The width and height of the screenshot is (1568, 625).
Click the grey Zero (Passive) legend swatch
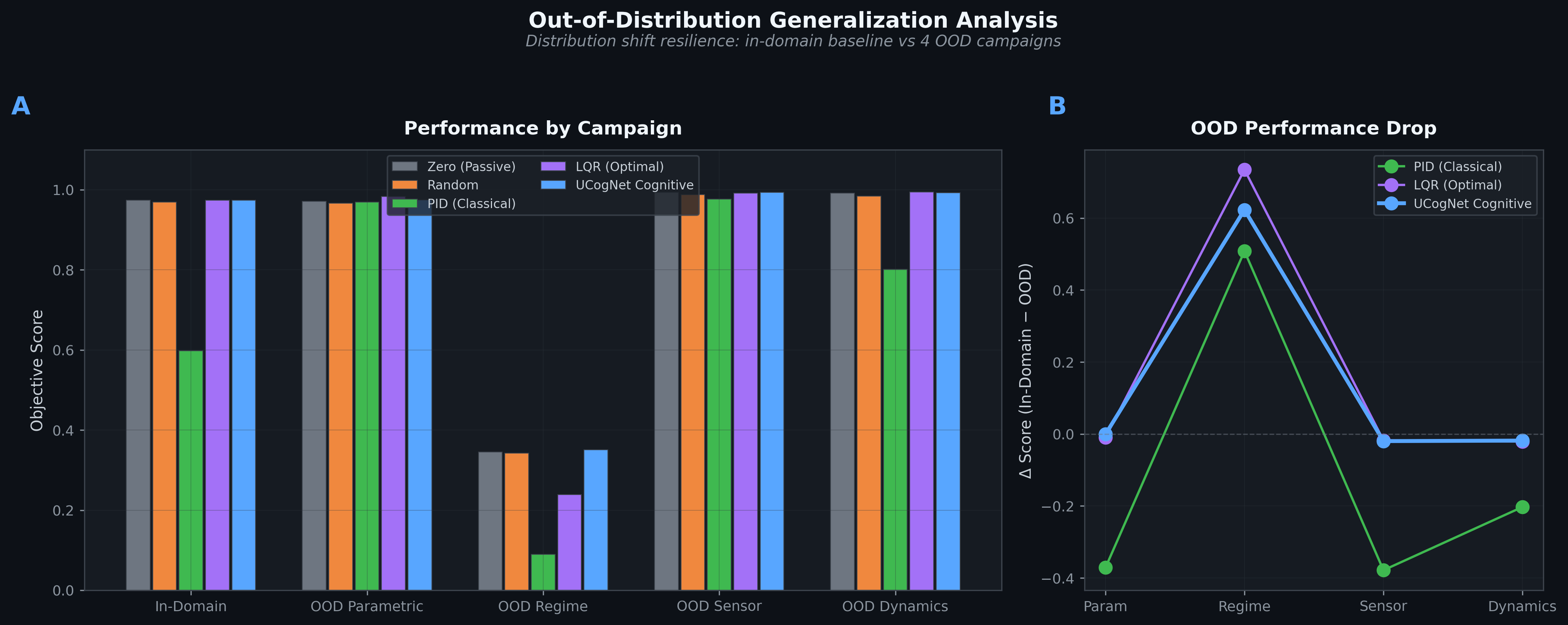405,167
